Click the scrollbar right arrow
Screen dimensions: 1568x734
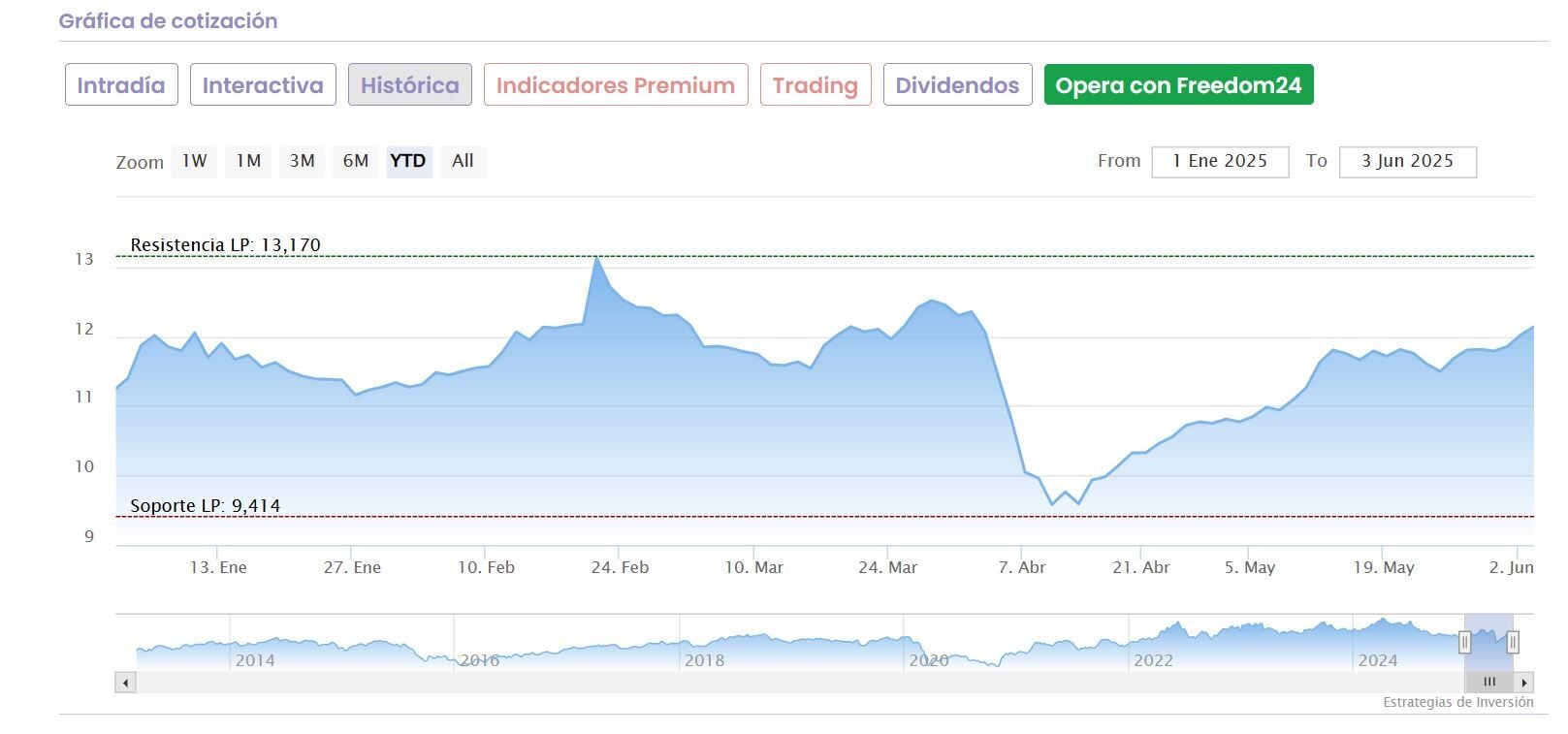(1524, 683)
